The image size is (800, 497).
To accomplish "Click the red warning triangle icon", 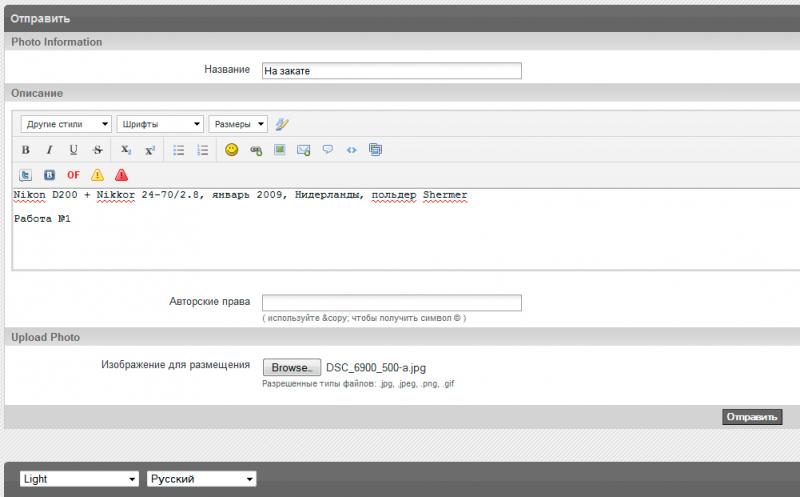I will (x=121, y=175).
